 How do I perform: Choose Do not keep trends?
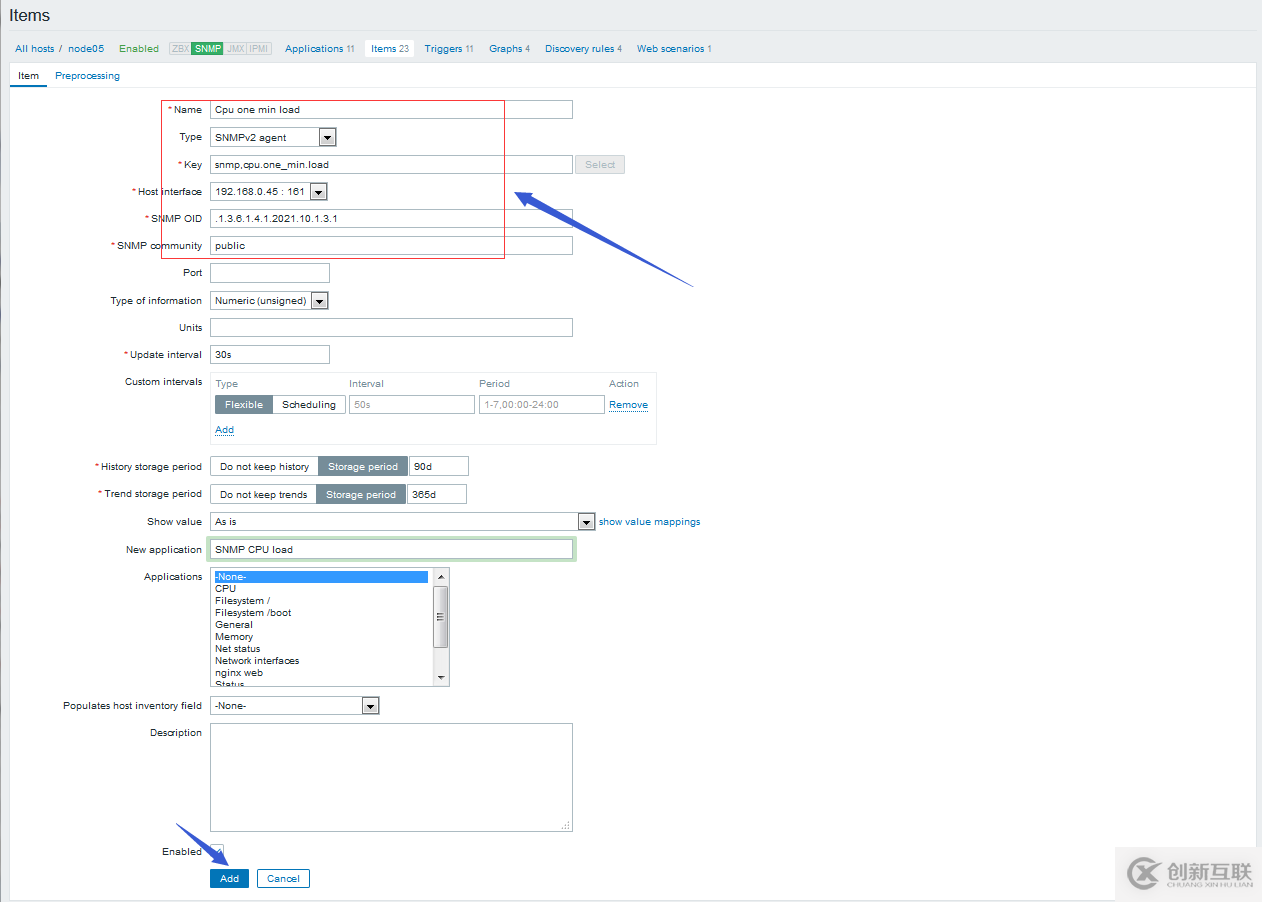263,494
